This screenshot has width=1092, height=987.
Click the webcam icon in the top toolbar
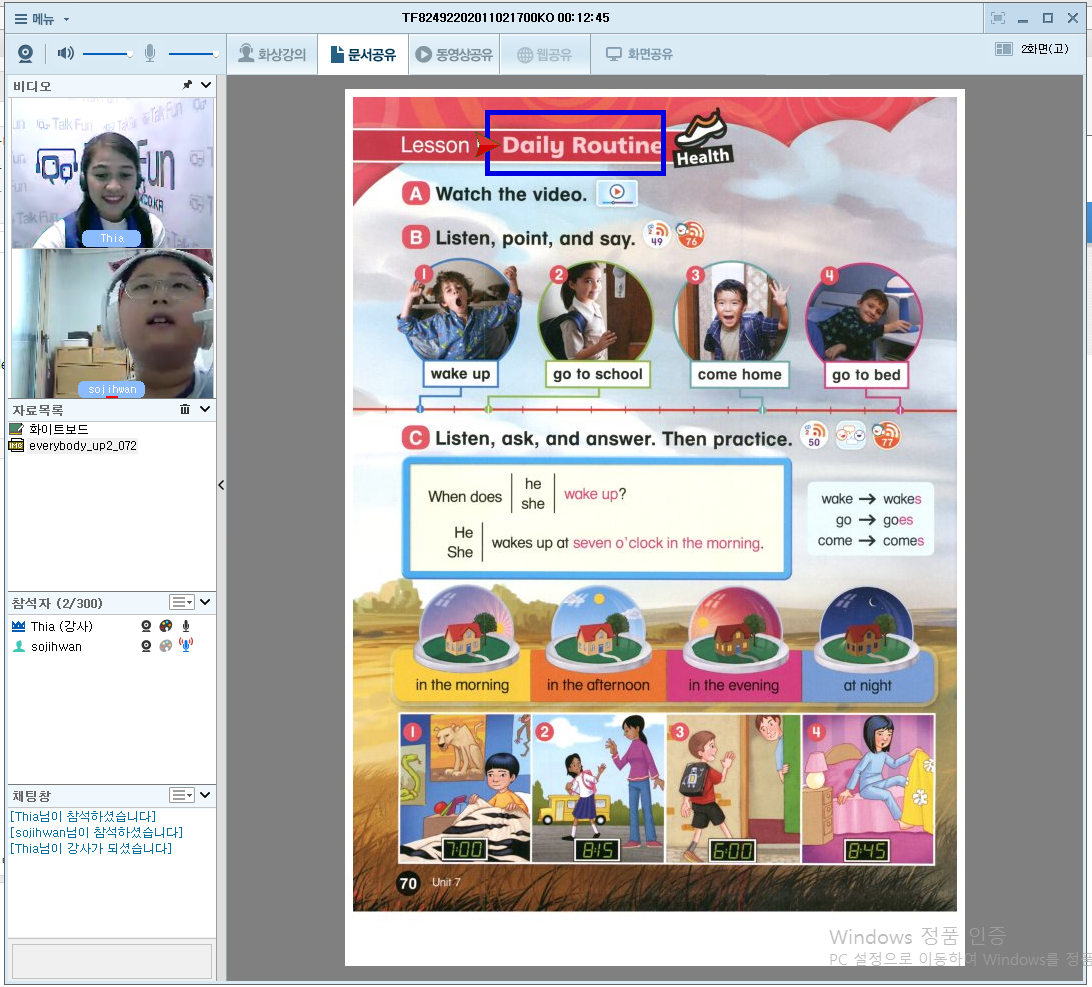point(26,54)
